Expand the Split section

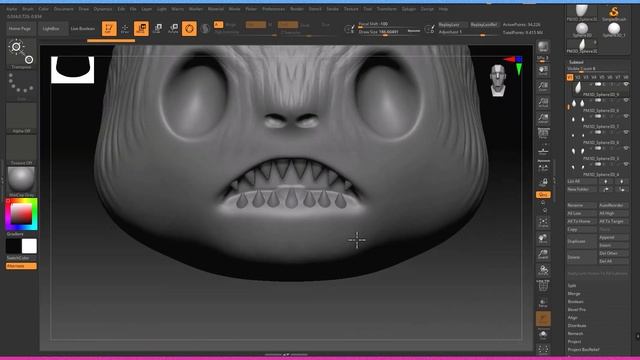coord(572,285)
